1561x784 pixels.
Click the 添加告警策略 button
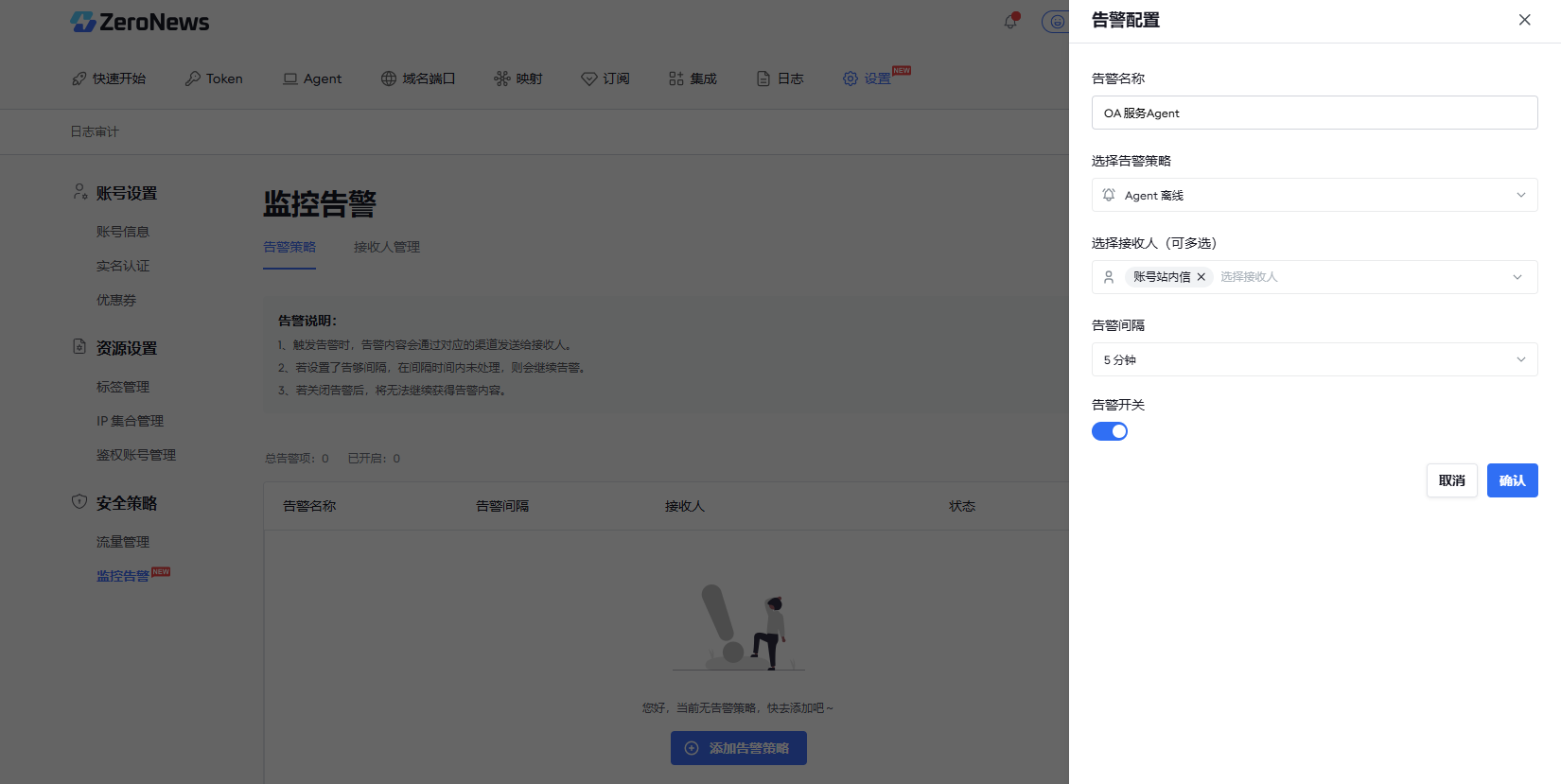tap(738, 748)
